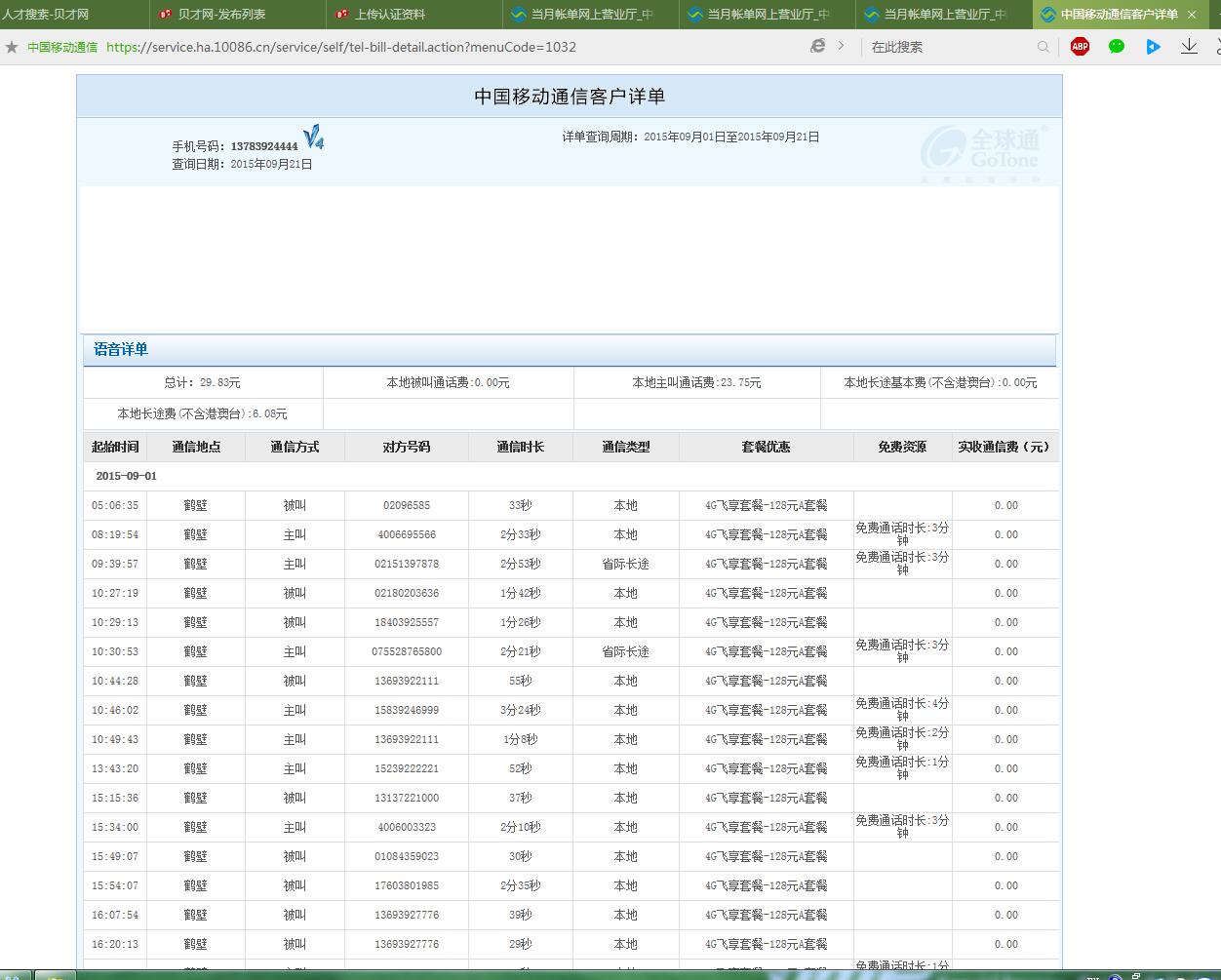Screen dimensions: 1221x980
Task: Click the blue video player extension icon
Action: [1153, 47]
